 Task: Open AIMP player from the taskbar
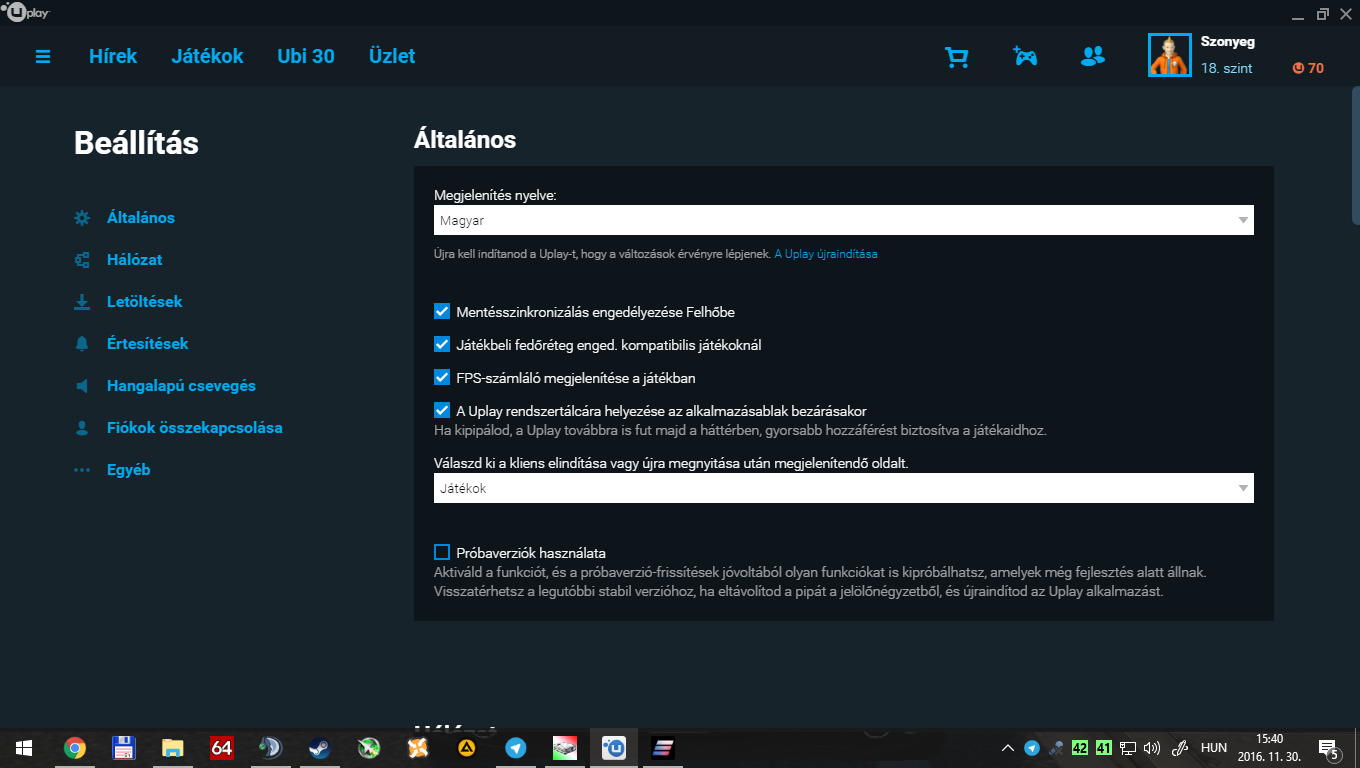[467, 747]
